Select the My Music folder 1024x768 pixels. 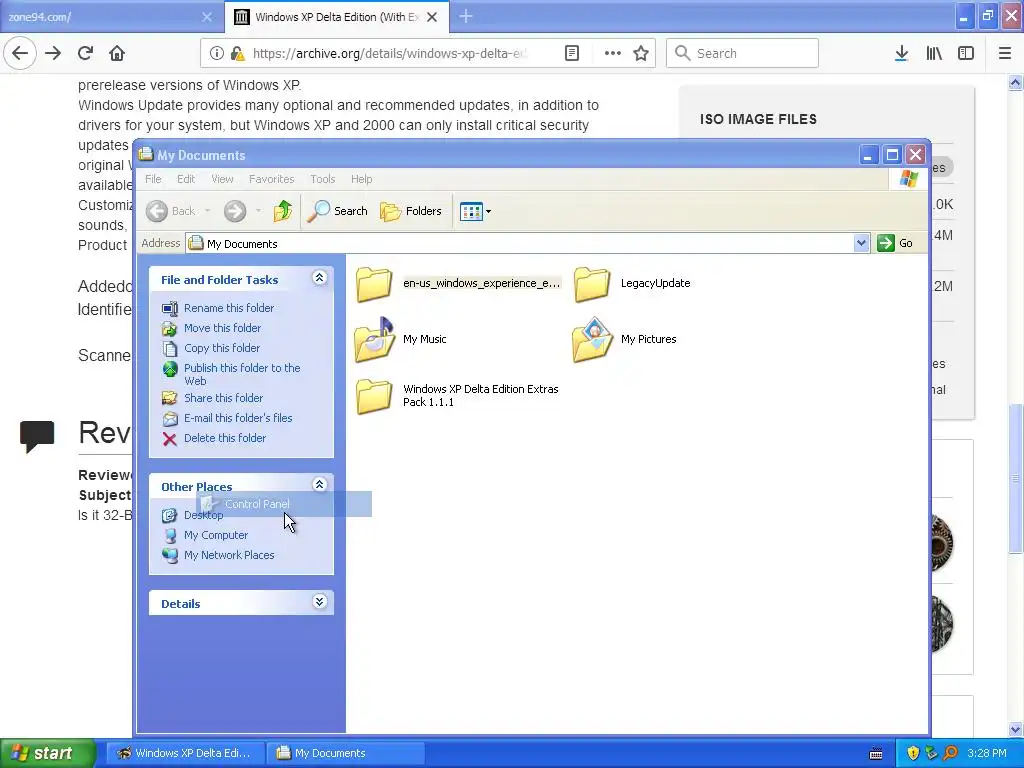(400, 339)
